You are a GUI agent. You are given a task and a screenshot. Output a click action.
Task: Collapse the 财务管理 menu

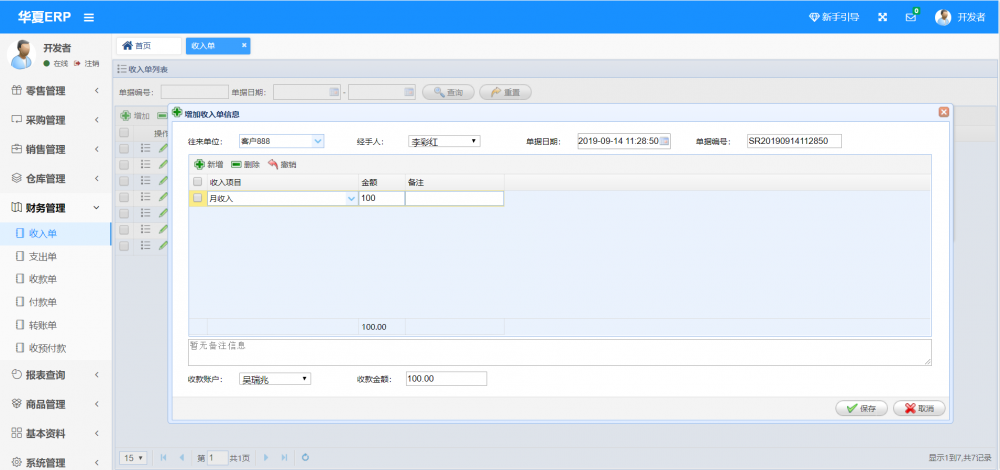coord(55,208)
